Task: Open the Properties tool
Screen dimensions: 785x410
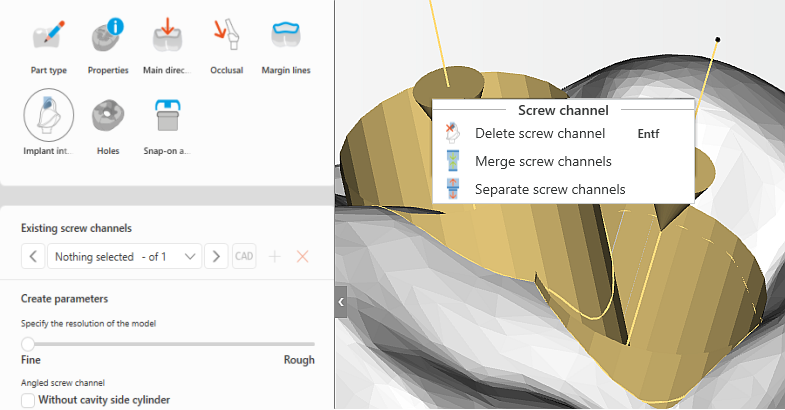Action: coord(108,47)
